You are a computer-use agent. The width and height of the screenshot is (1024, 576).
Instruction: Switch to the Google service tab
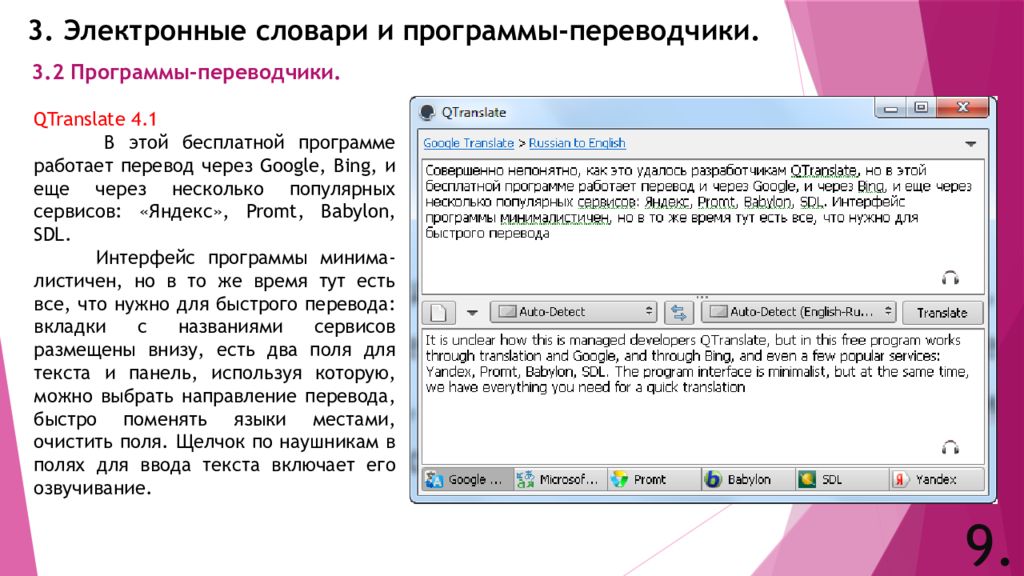[x=467, y=479]
